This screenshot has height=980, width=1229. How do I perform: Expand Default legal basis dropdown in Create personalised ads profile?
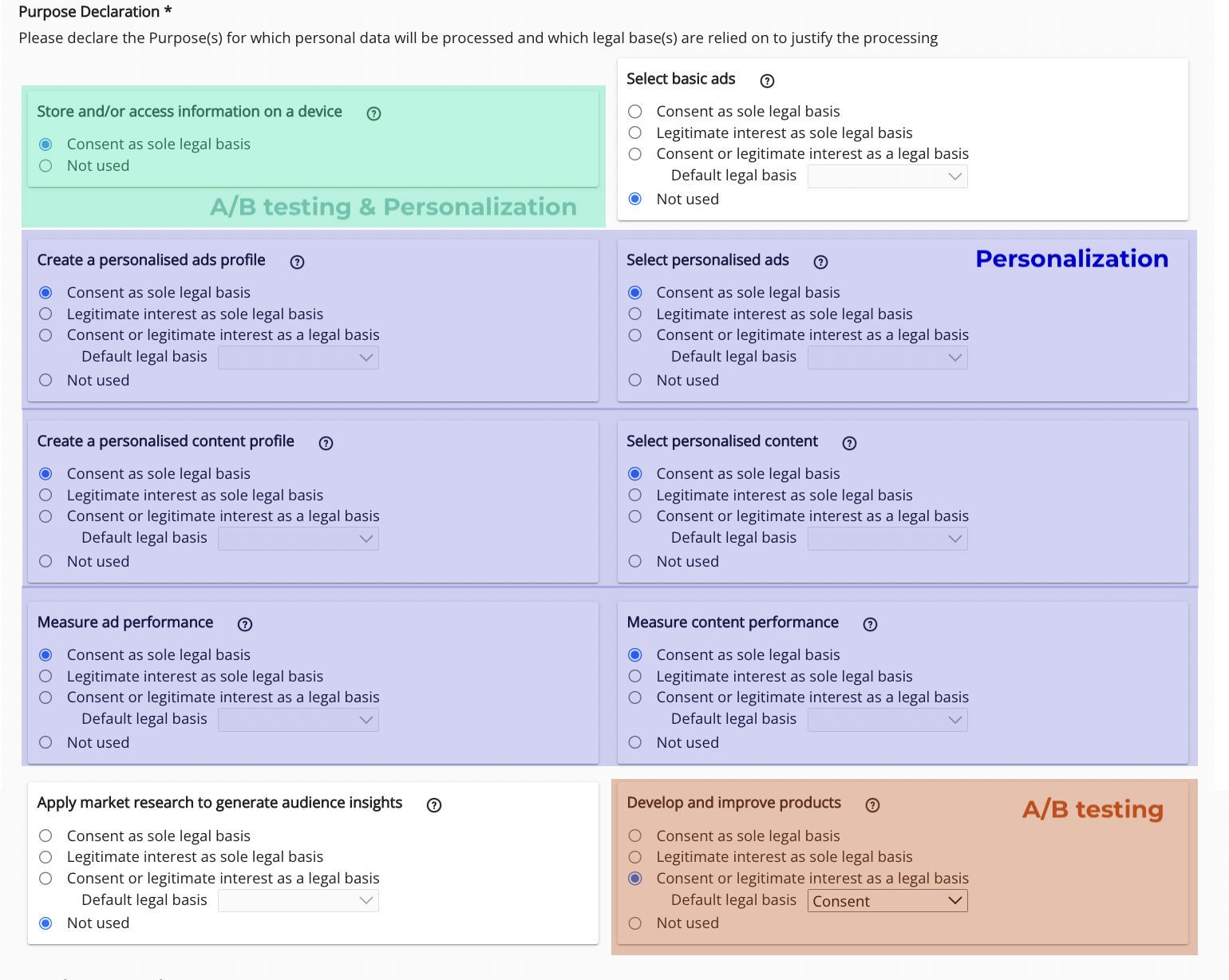point(298,358)
